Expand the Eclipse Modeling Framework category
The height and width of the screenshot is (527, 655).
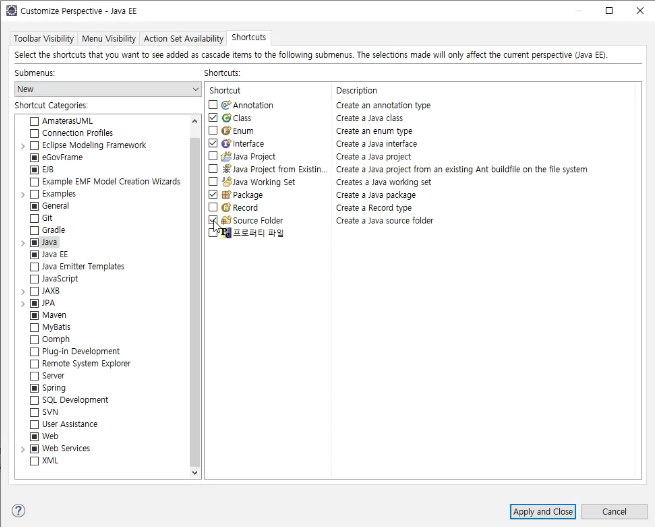(x=23, y=146)
